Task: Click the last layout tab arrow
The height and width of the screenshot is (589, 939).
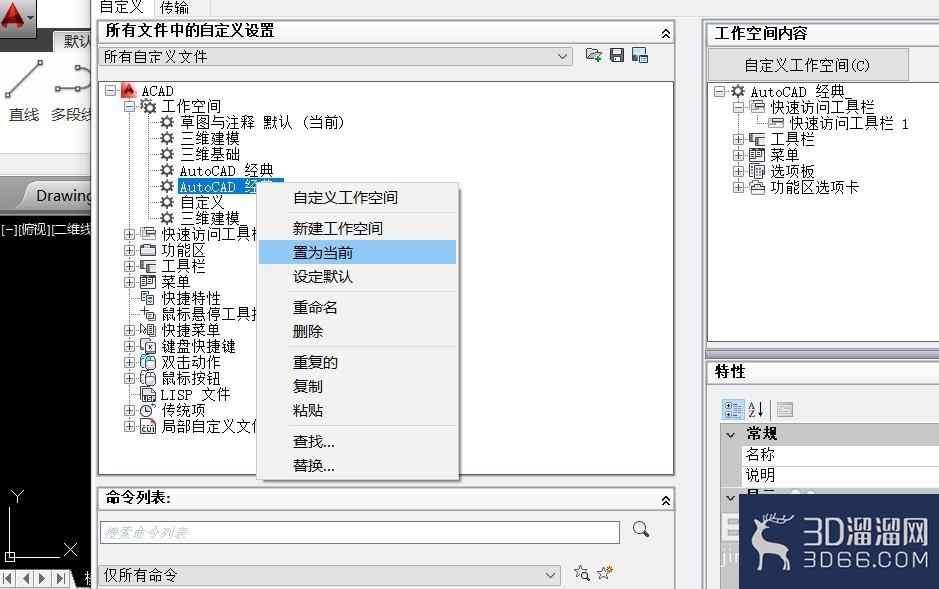Action: pos(60,578)
